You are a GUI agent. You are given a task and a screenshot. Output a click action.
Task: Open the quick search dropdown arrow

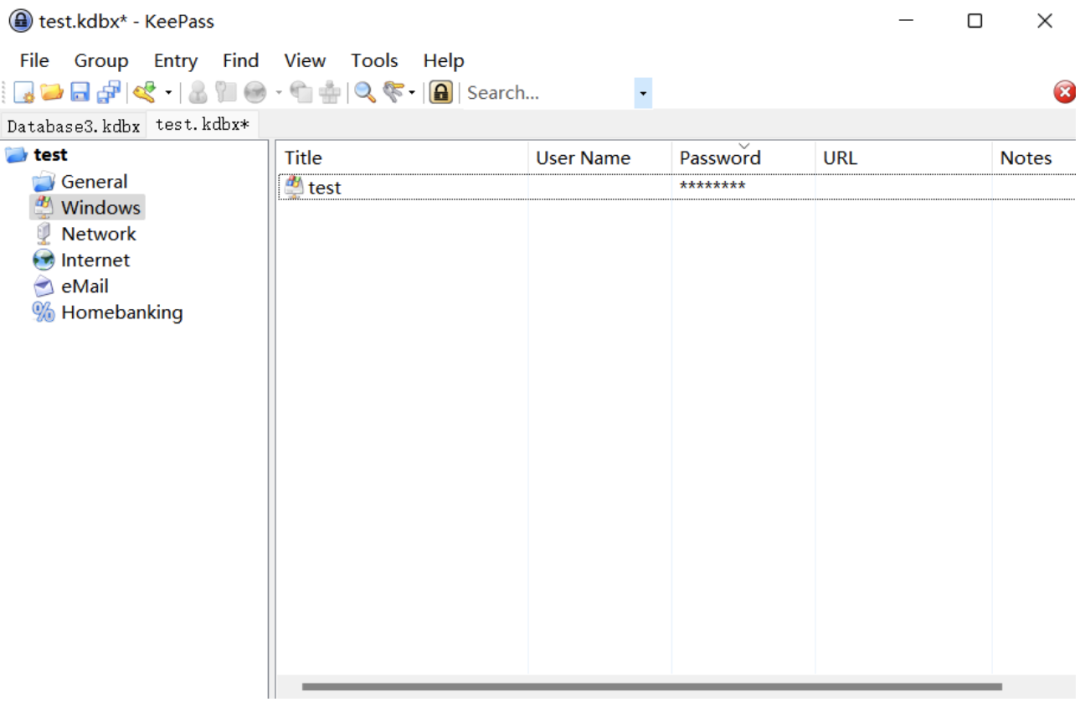click(x=643, y=93)
